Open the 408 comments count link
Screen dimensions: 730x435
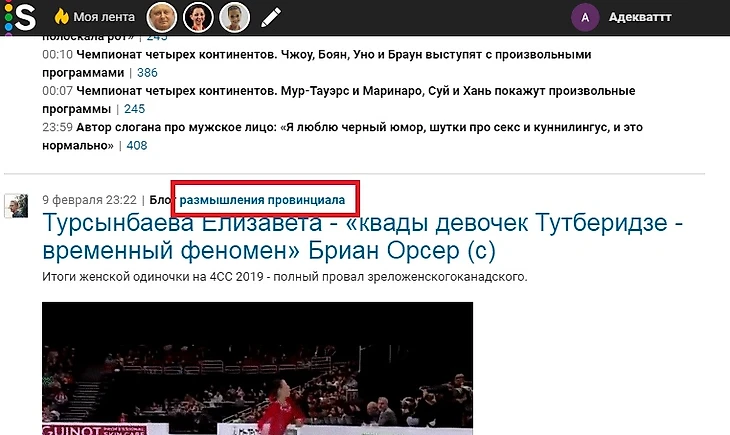(x=137, y=145)
